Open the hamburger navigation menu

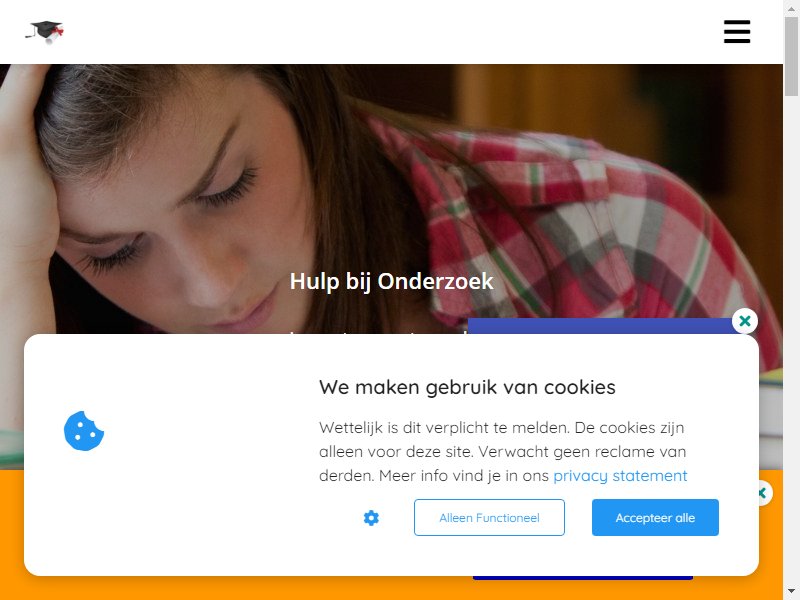737,32
